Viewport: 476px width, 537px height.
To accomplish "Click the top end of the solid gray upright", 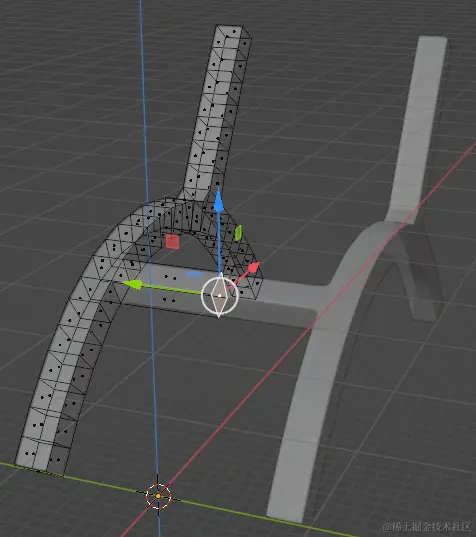I will [433, 42].
